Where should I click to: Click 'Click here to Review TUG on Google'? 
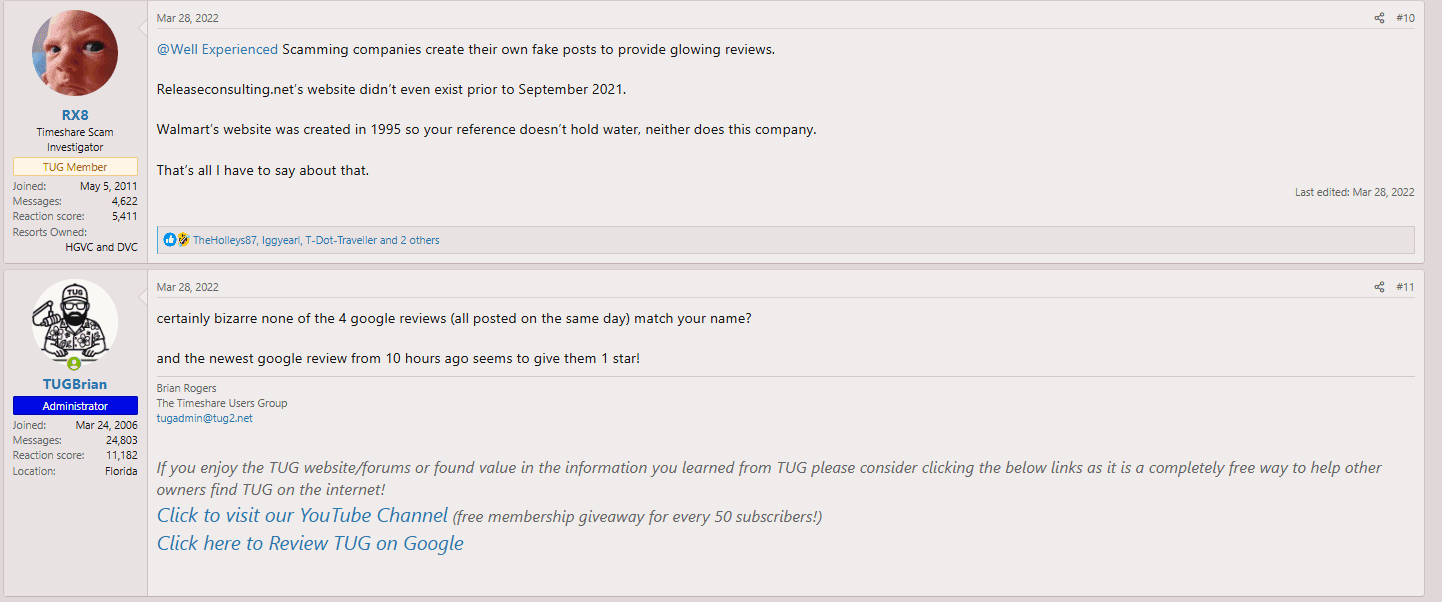(x=310, y=543)
